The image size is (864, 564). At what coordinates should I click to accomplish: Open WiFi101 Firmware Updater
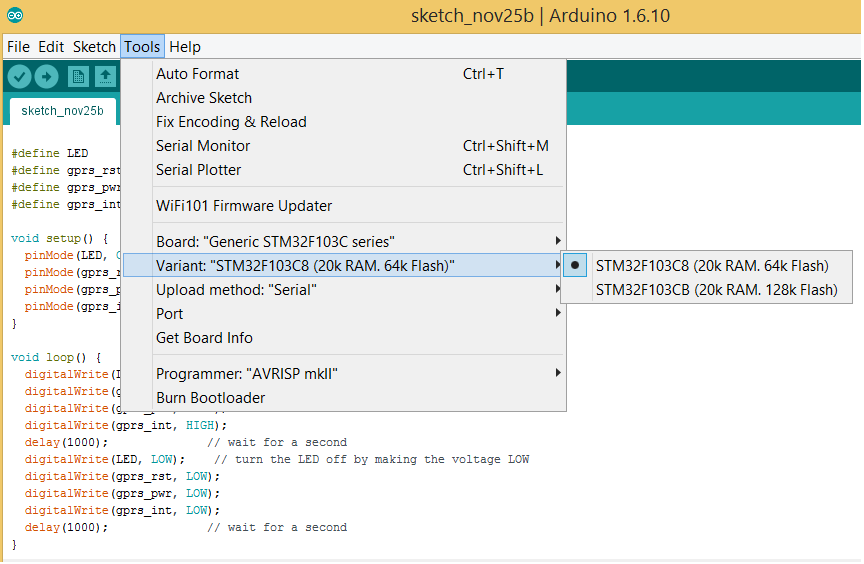[x=344, y=205]
